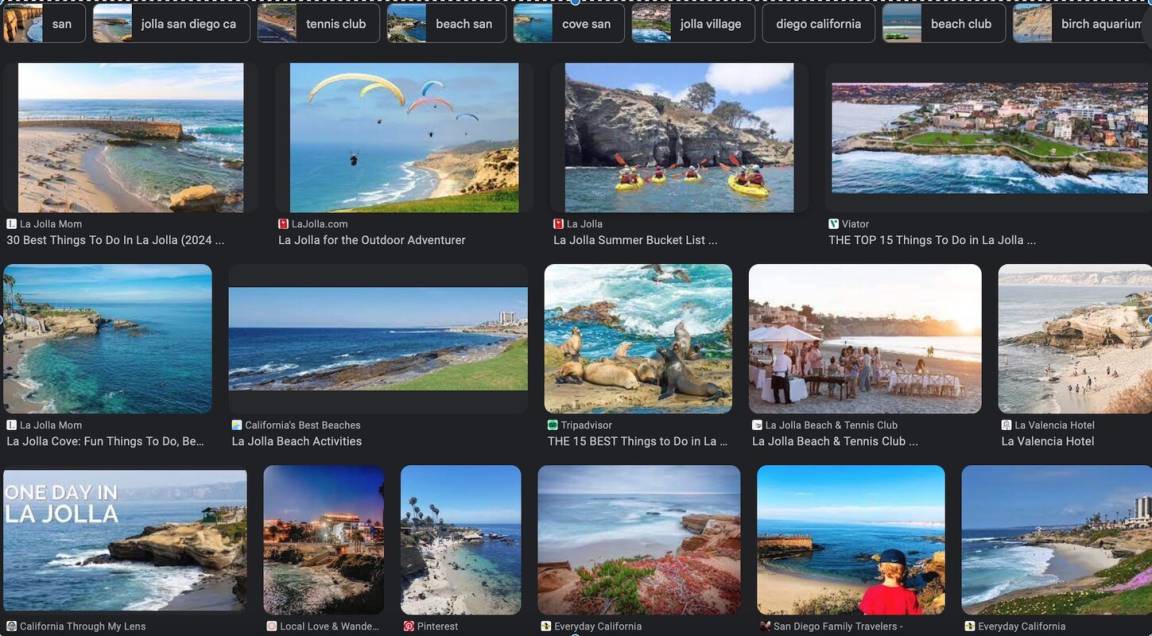Open "THE TOP 15 Things To Do" Viator link
This screenshot has width=1152, height=636.
tap(932, 240)
